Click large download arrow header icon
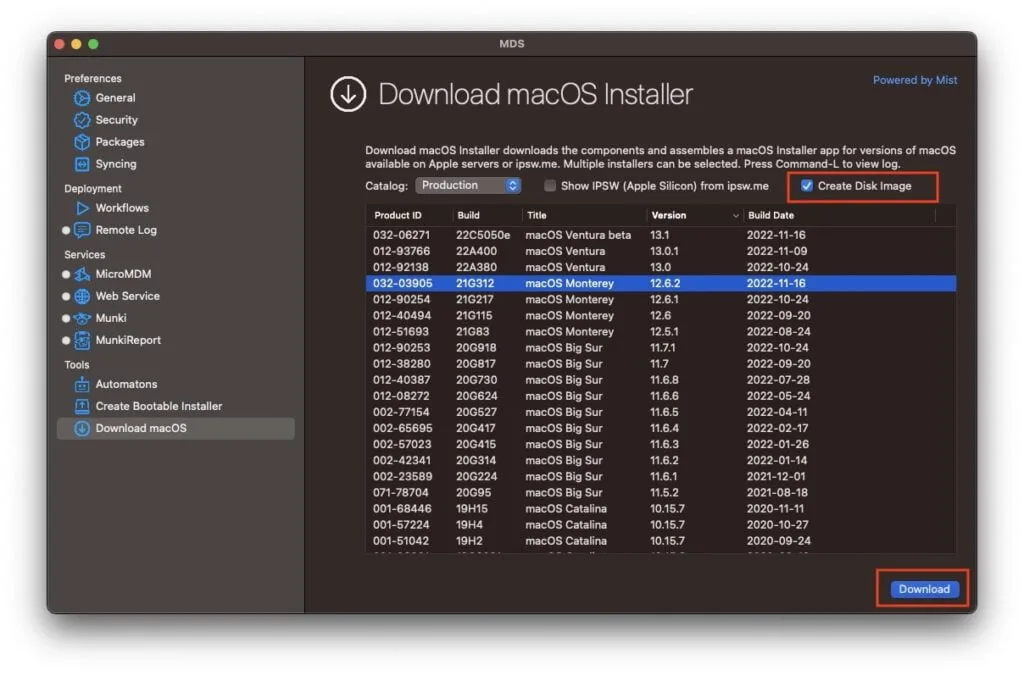This screenshot has width=1024, height=676. 347,94
